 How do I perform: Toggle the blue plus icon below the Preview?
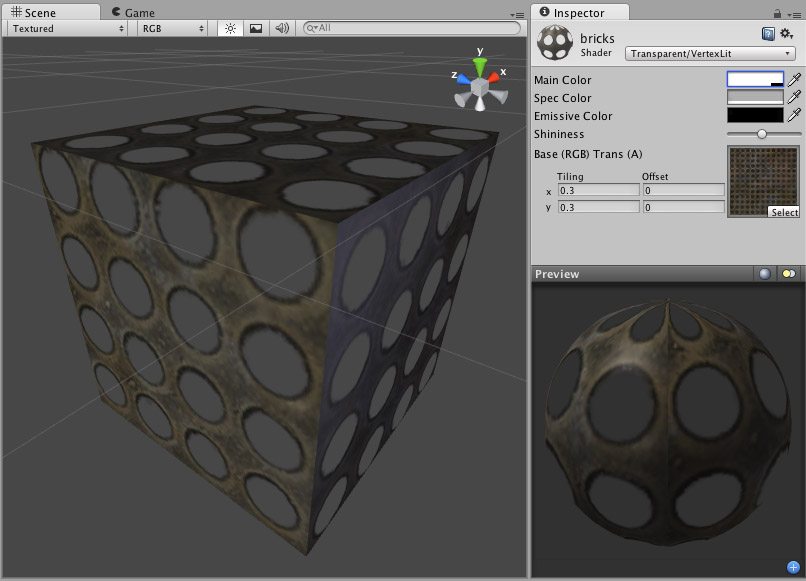tap(795, 565)
